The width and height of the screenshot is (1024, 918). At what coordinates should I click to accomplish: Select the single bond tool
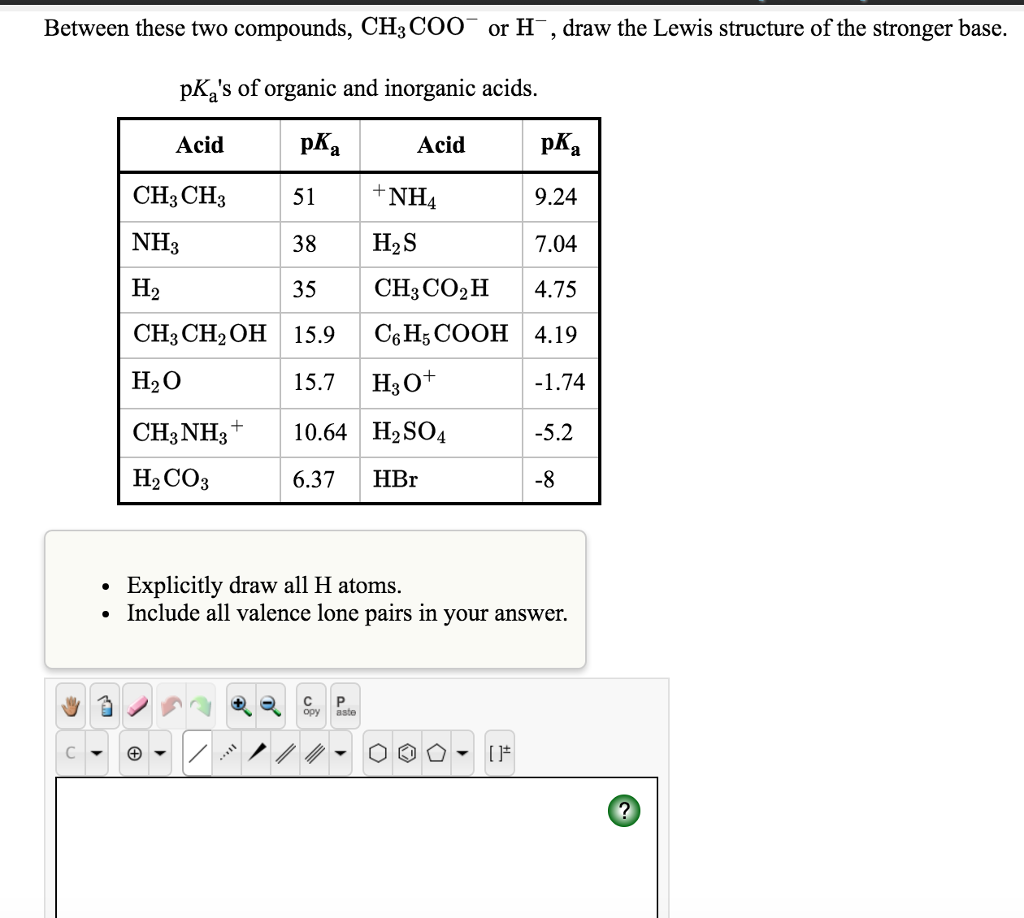(197, 752)
